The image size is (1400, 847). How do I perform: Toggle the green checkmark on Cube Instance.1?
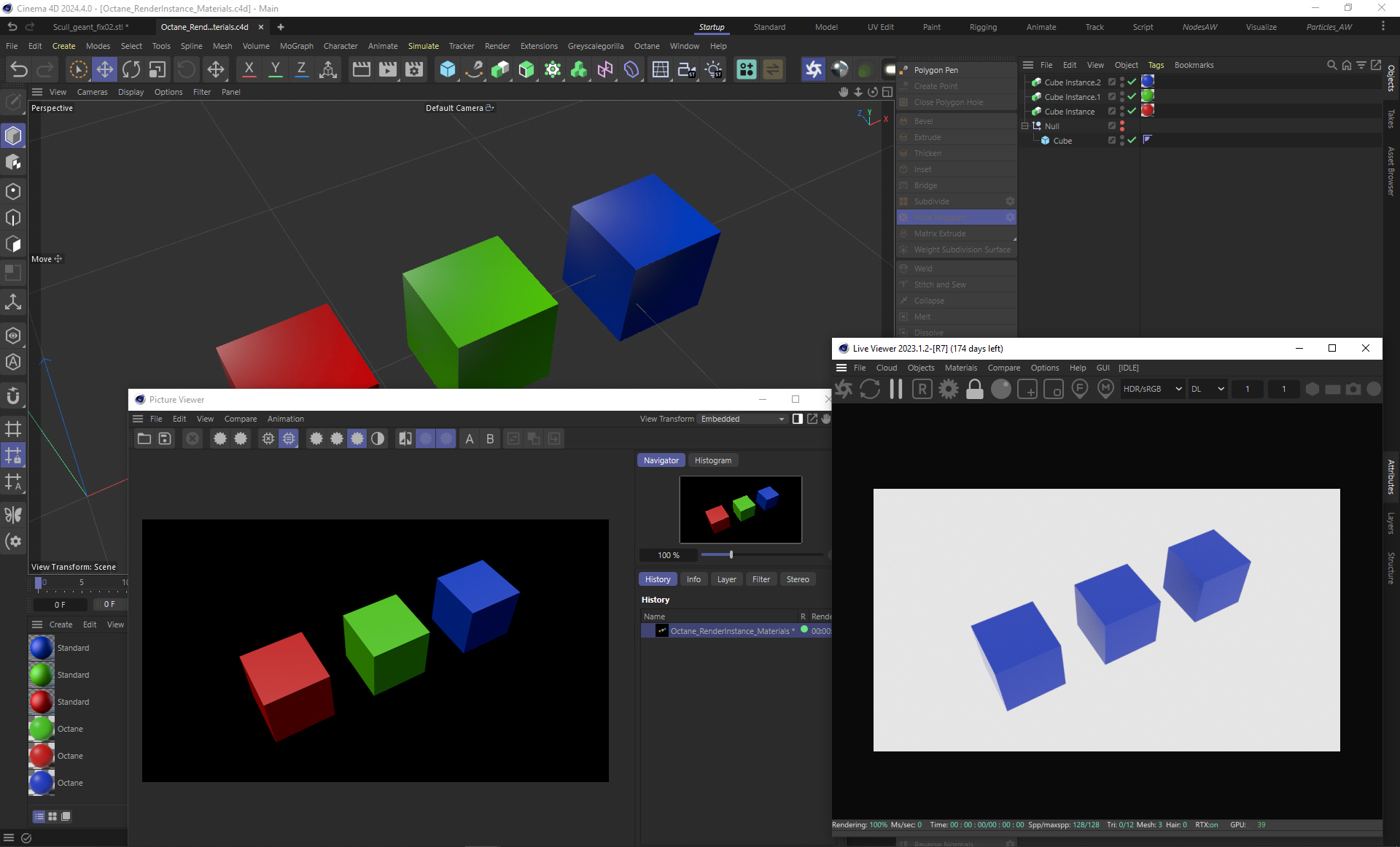[1132, 96]
